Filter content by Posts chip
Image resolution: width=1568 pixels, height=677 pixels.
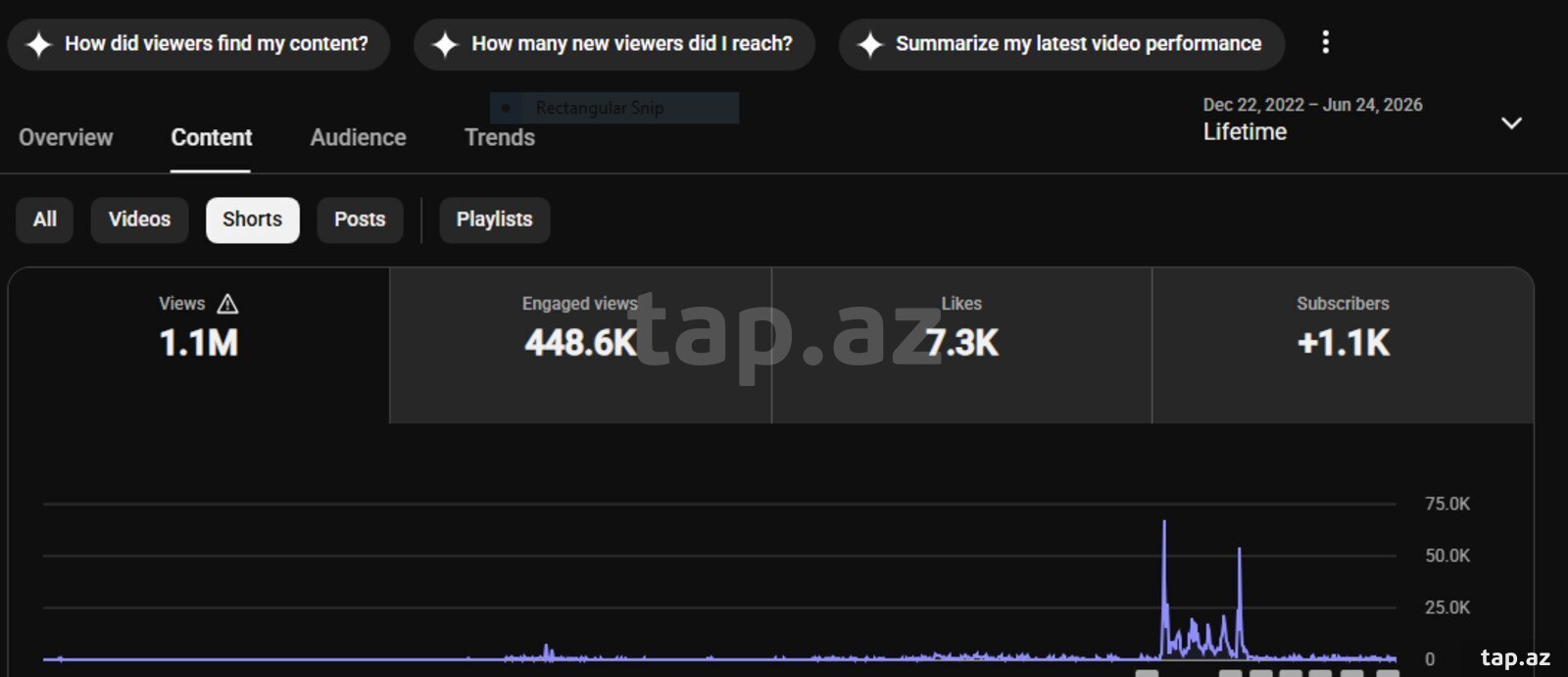click(360, 219)
